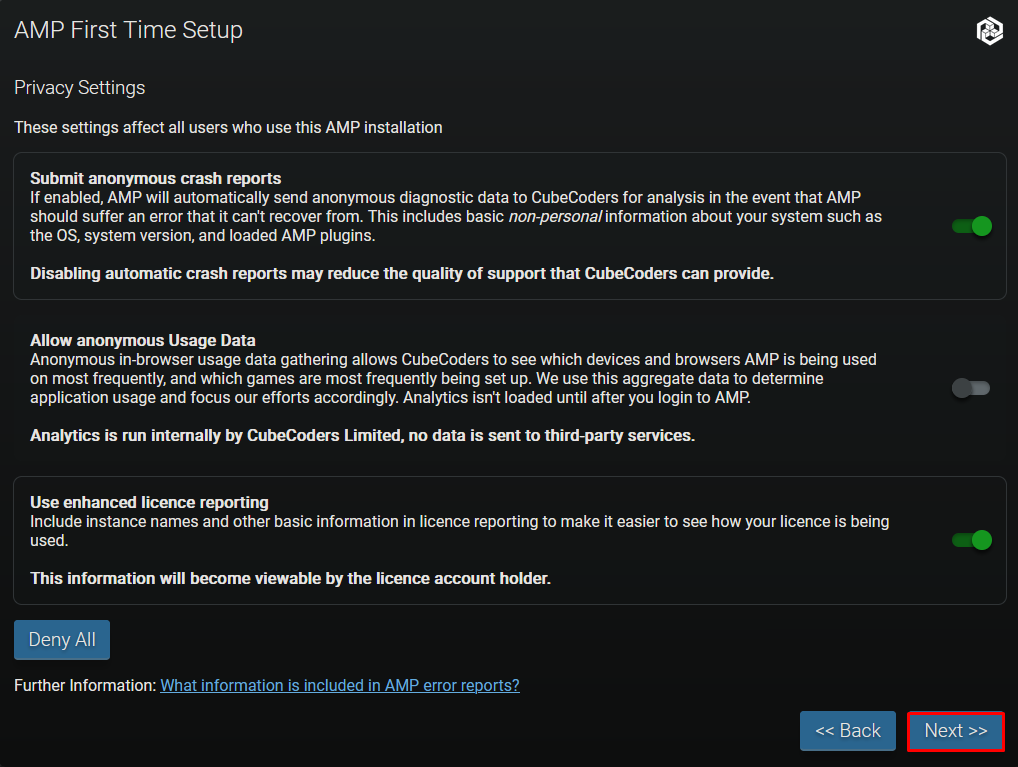This screenshot has width=1018, height=767.
Task: Click the Allow anonymous Usage Data heading
Action: pos(143,341)
